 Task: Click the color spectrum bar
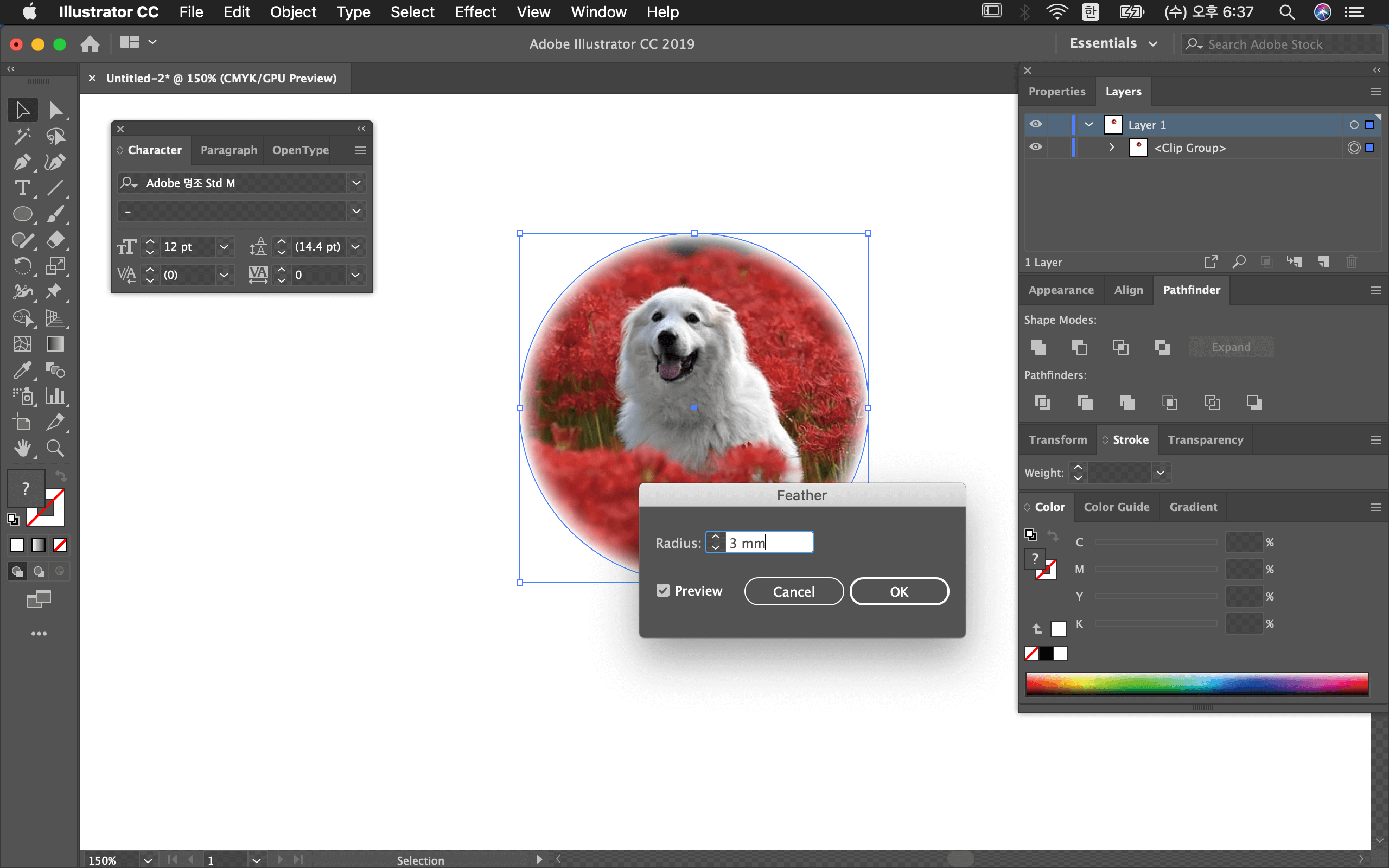(x=1197, y=684)
